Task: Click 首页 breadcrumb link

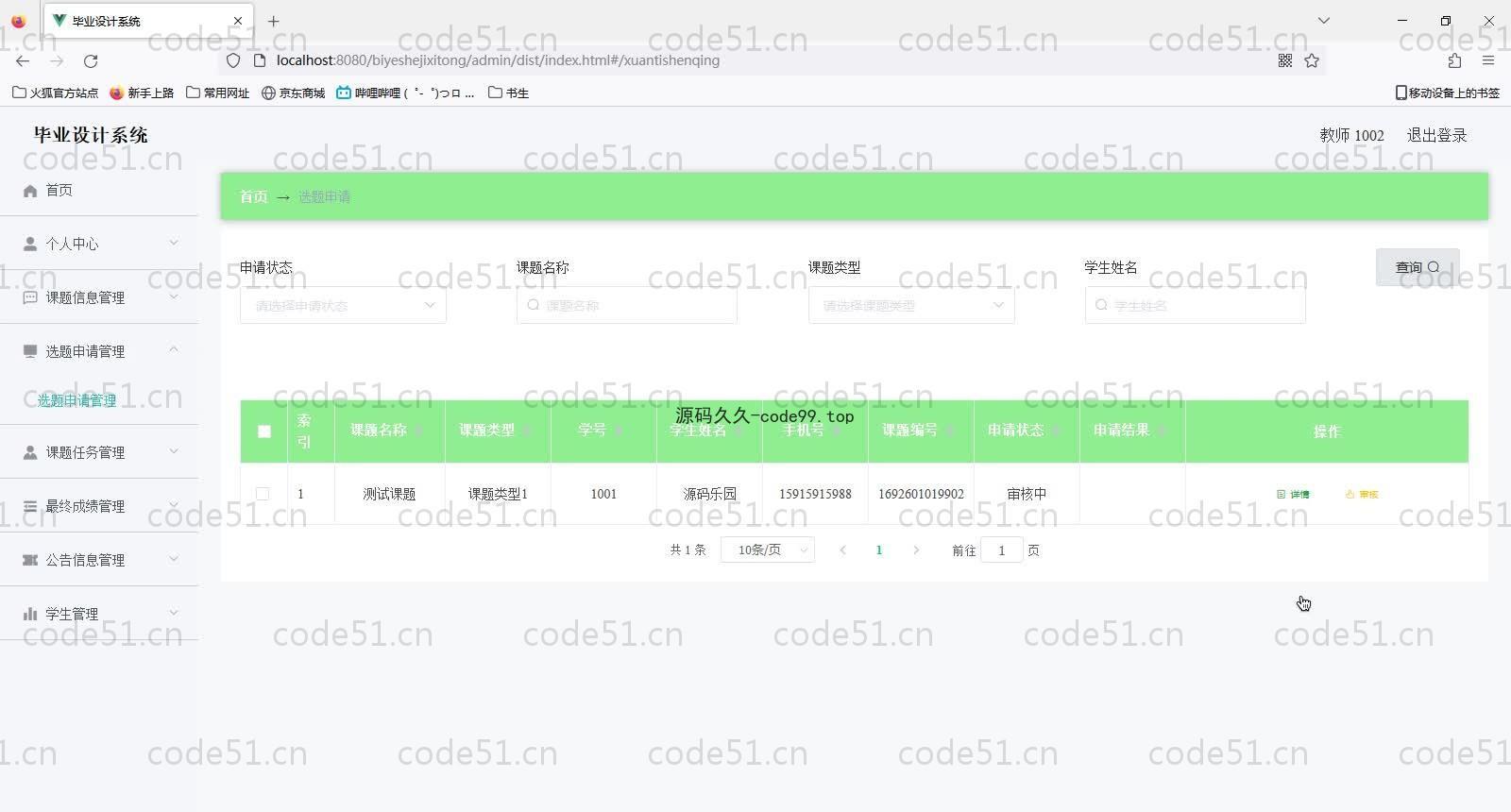Action: 253,196
